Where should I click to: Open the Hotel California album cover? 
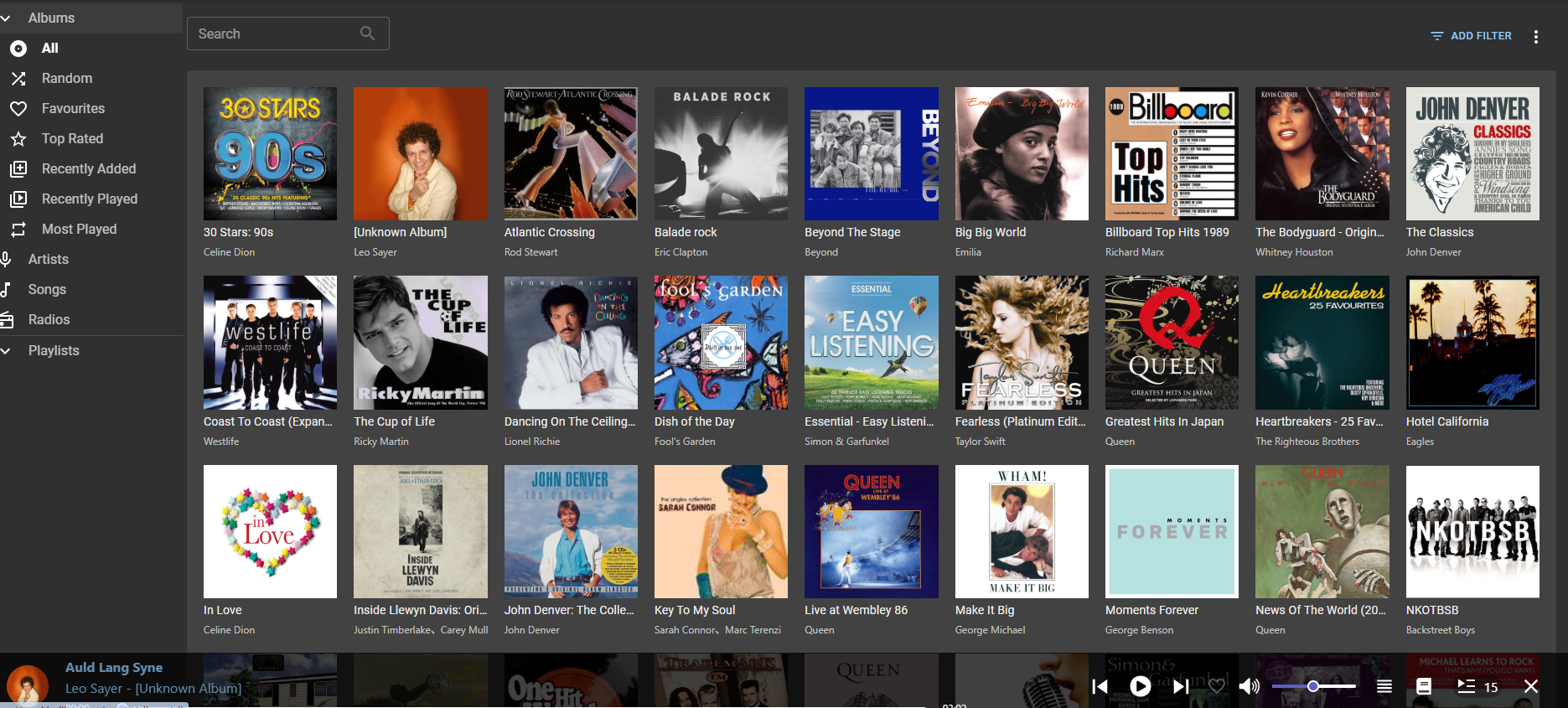(1472, 343)
